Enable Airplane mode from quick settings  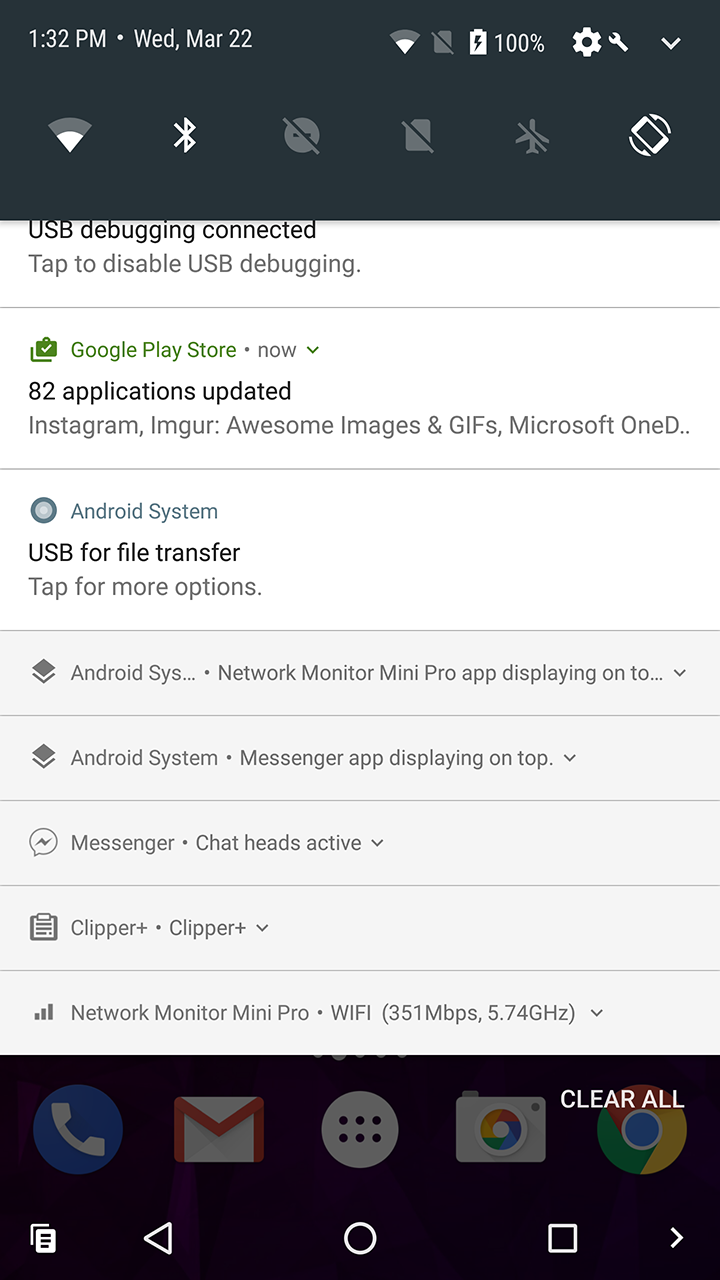point(533,133)
